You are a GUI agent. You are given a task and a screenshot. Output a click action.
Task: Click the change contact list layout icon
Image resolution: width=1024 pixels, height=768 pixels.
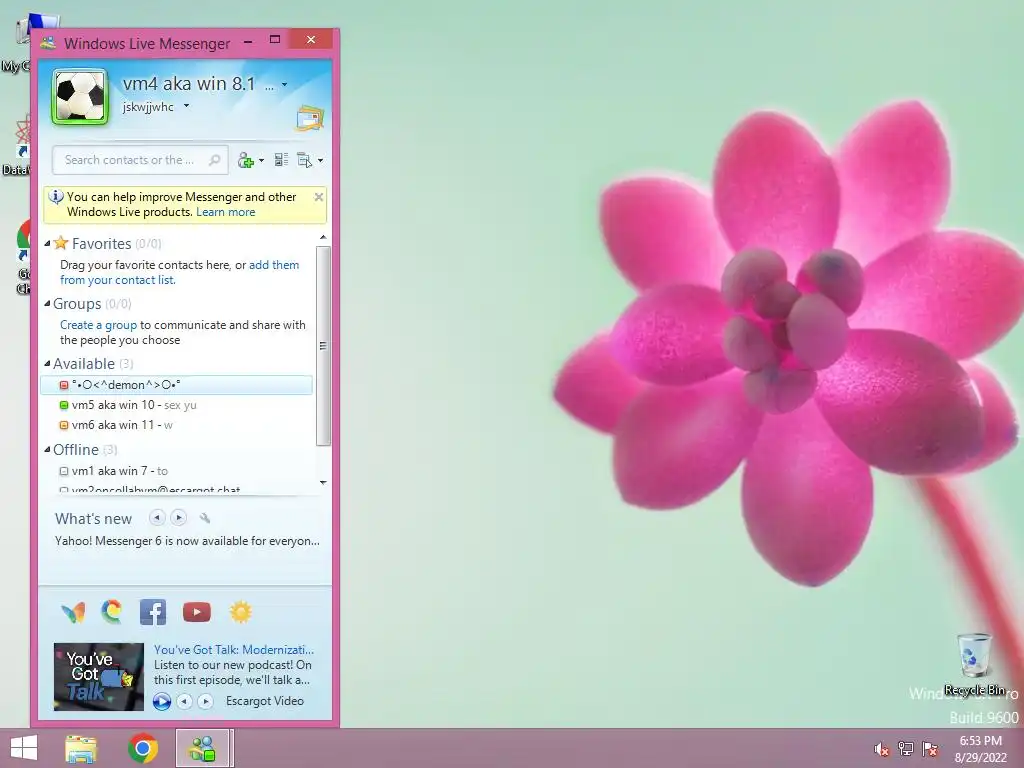281,160
